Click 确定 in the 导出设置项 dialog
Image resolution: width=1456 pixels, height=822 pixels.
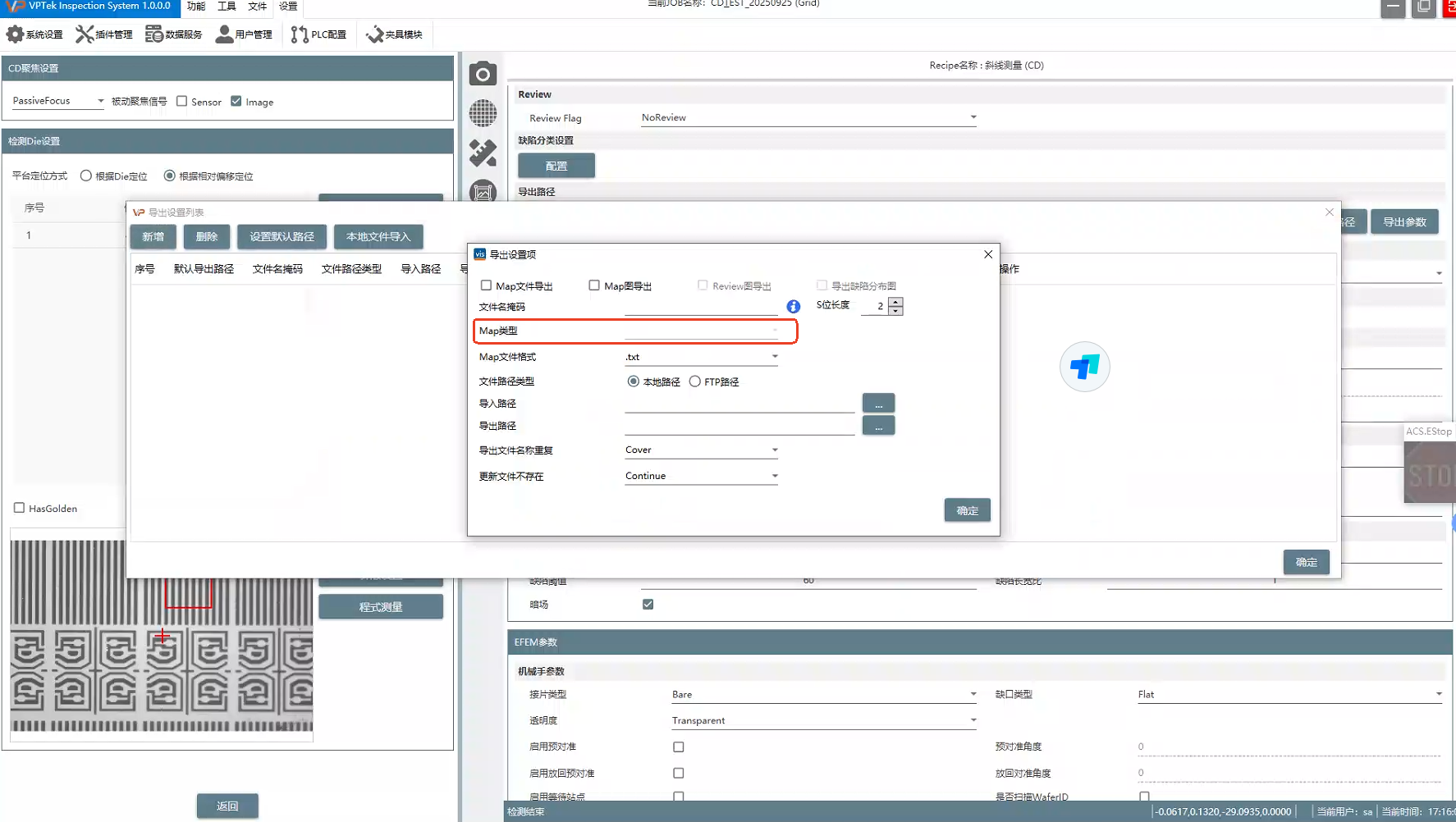point(967,510)
